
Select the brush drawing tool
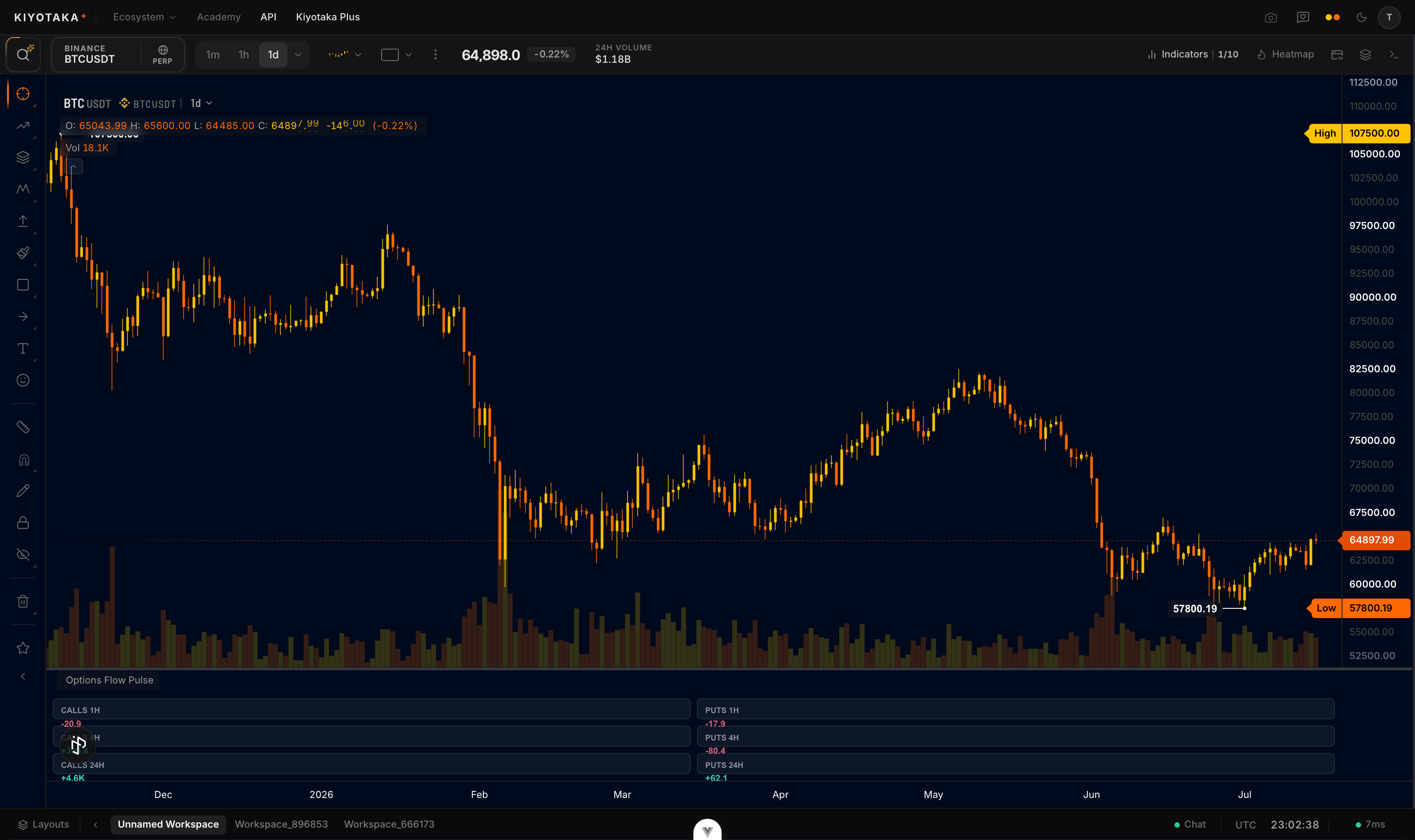[x=23, y=253]
